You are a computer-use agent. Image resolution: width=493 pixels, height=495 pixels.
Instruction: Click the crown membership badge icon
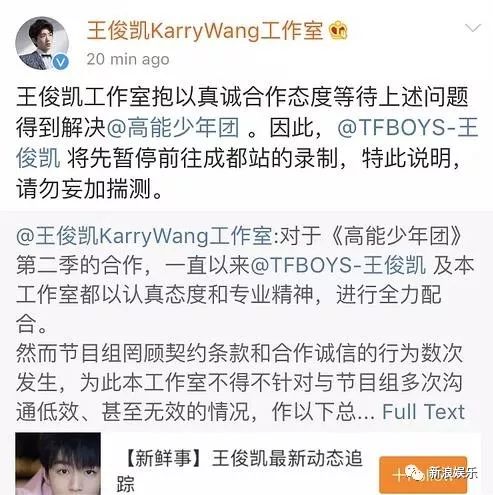[x=339, y=31]
